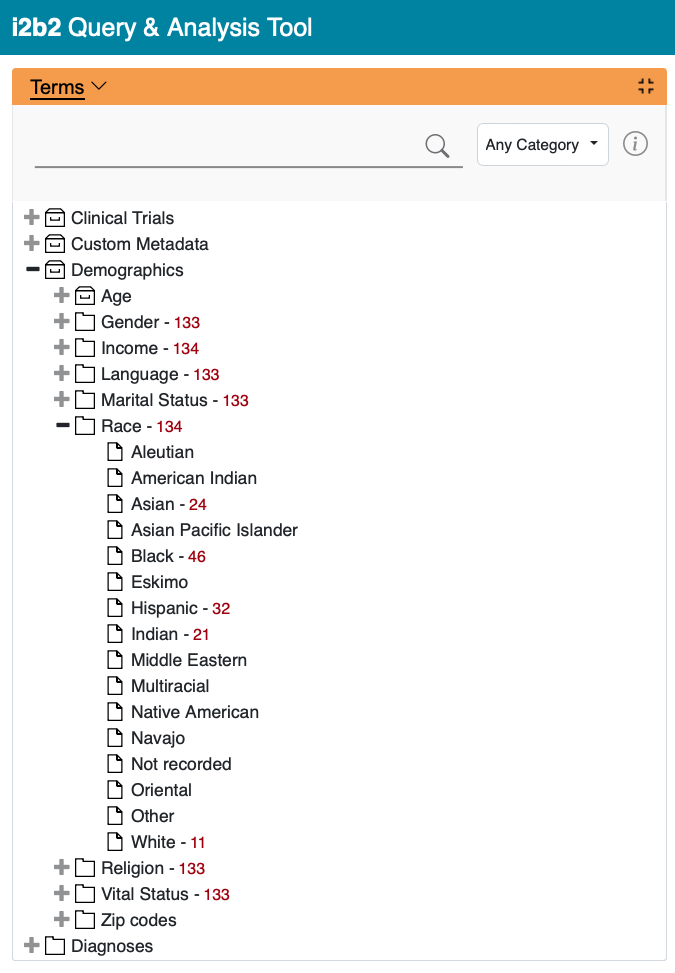The image size is (675, 973).
Task: Expand the Custom Metadata node
Action: (x=32, y=244)
